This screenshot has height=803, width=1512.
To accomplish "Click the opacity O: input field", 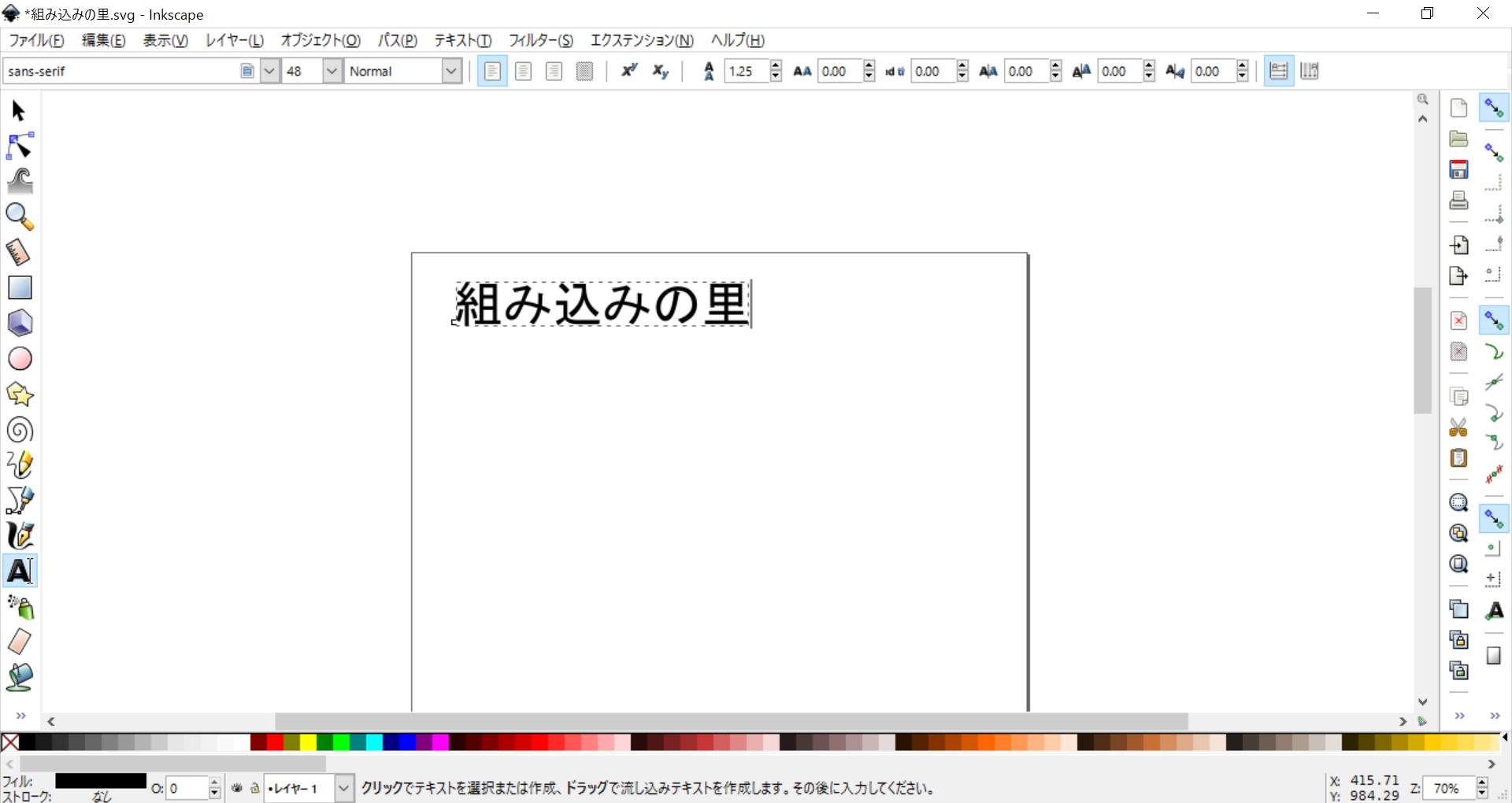I will point(187,788).
